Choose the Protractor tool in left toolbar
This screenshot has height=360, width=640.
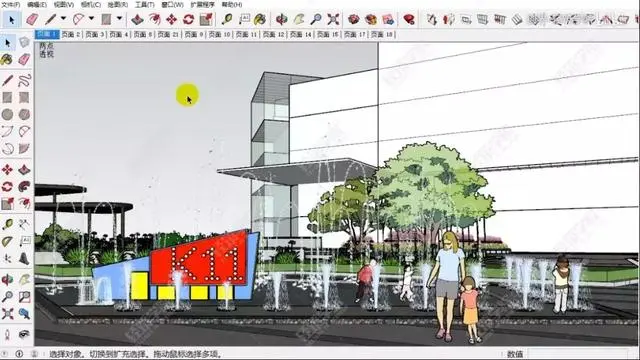[x=7, y=241]
